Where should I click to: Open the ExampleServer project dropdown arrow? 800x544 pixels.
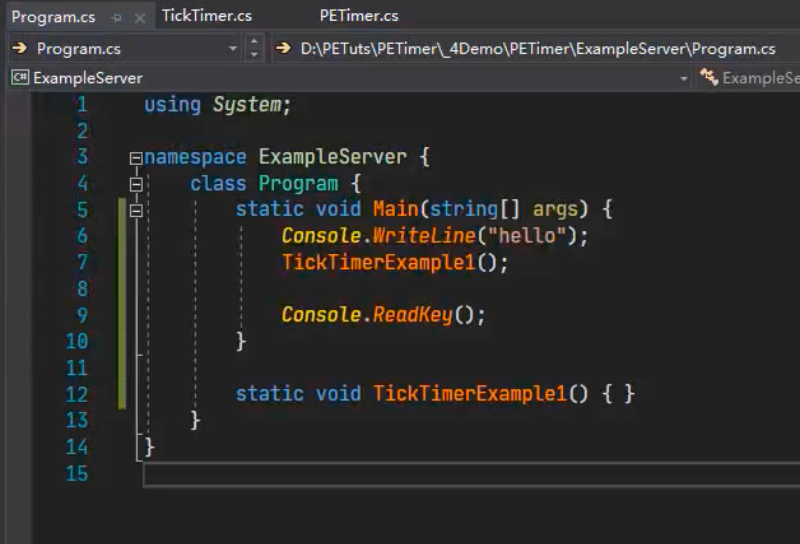pyautogui.click(x=684, y=78)
